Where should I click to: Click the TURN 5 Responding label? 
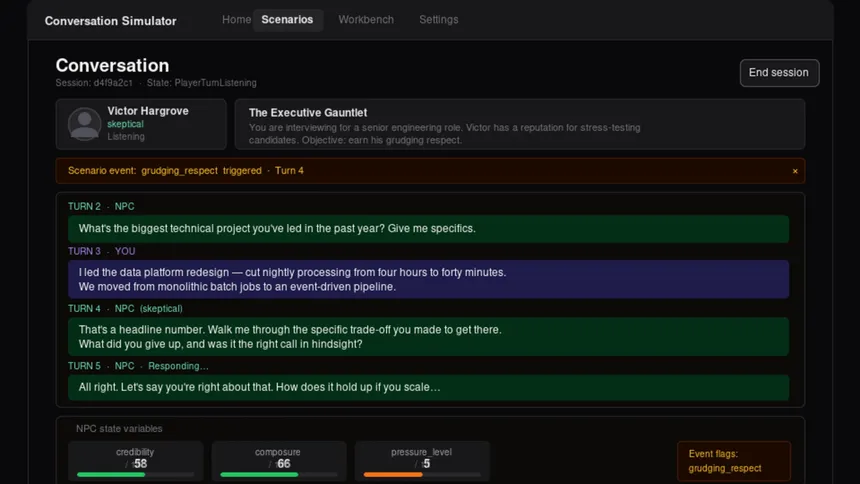click(x=138, y=366)
